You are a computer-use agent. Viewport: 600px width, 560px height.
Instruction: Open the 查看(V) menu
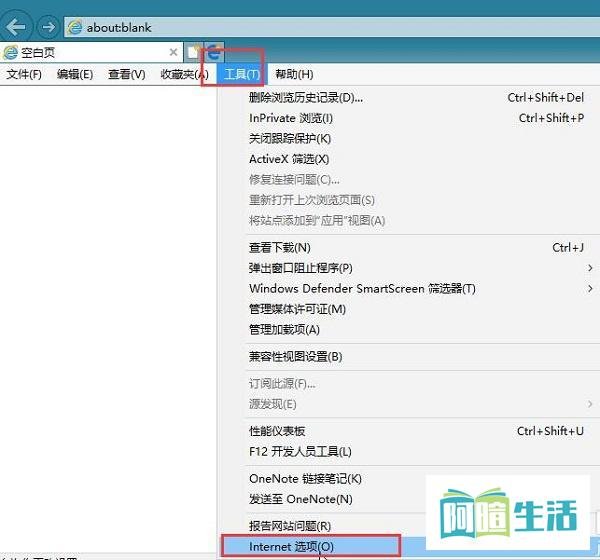coord(127,74)
